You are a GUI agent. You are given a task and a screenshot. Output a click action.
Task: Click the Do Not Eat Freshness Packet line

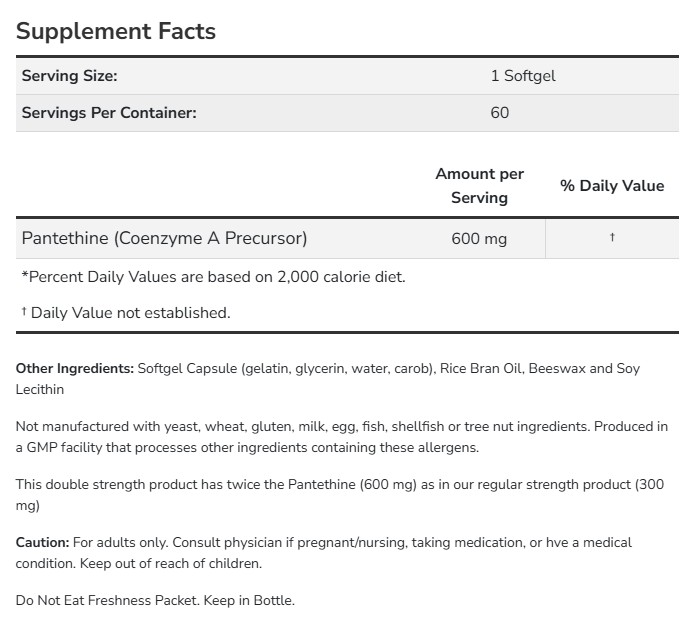(x=155, y=601)
